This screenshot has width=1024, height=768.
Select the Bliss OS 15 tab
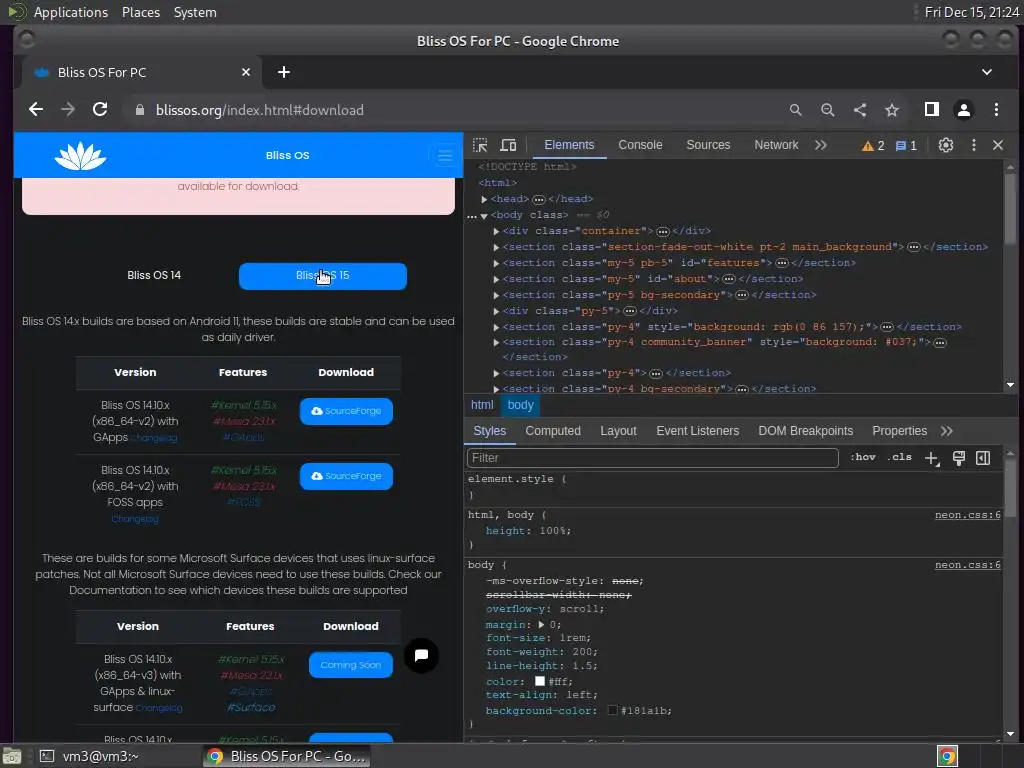323,276
